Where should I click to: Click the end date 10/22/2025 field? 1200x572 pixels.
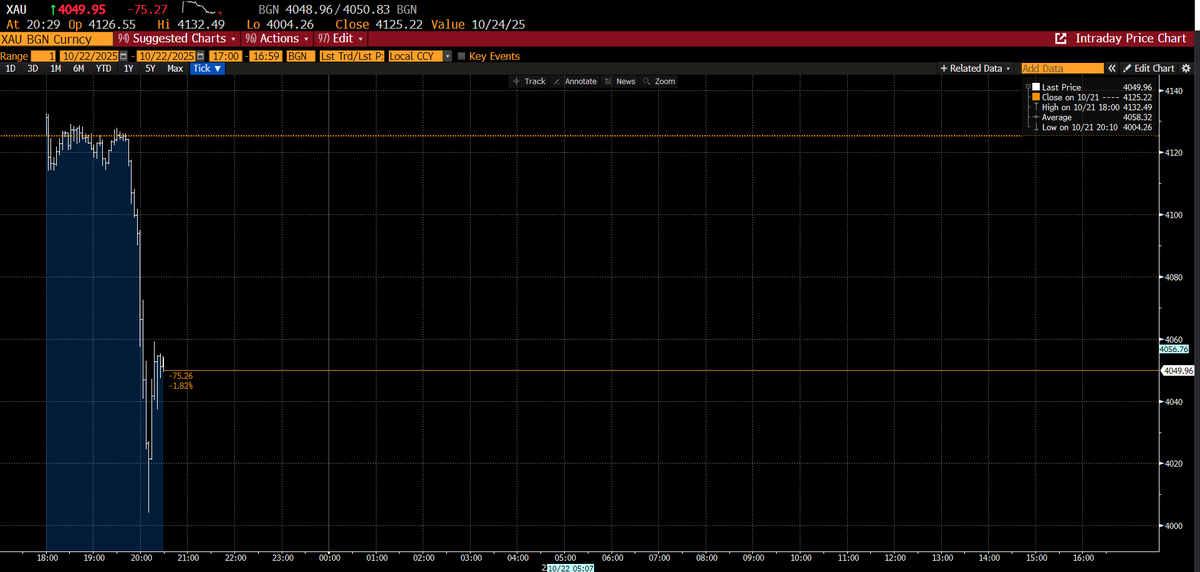[x=166, y=56]
